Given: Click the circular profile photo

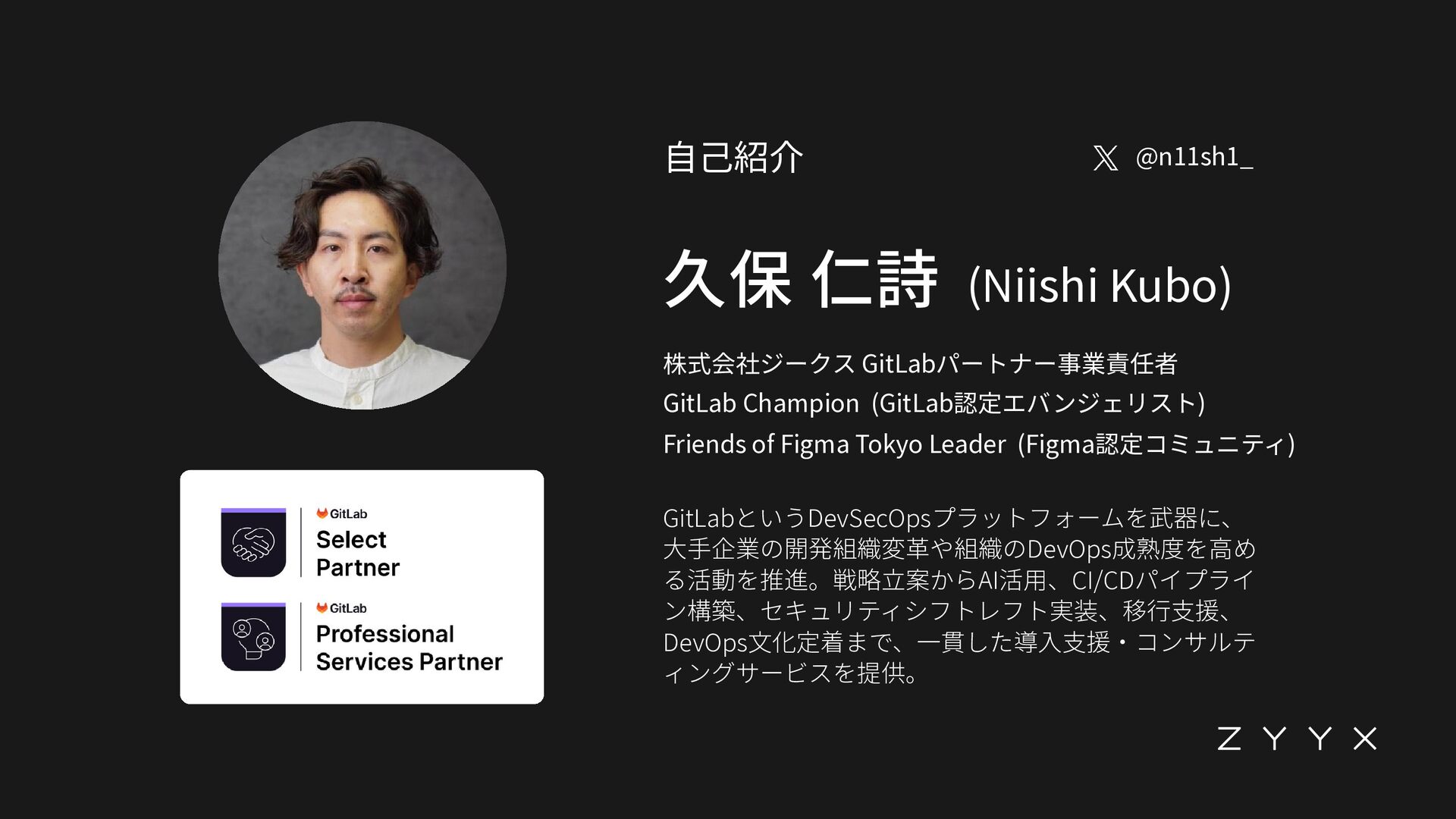Looking at the screenshot, I should (362, 265).
